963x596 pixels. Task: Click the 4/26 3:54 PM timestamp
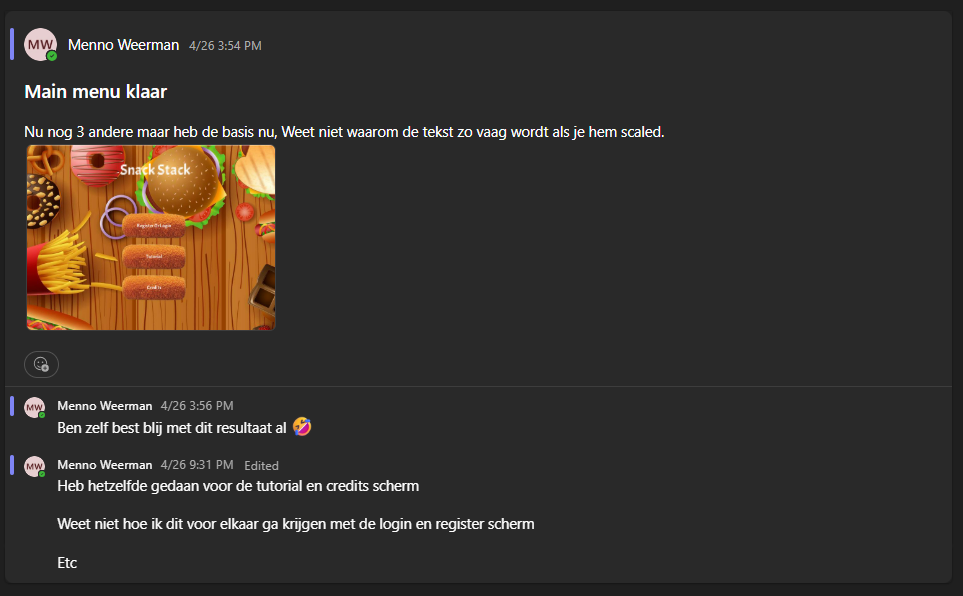coord(225,45)
